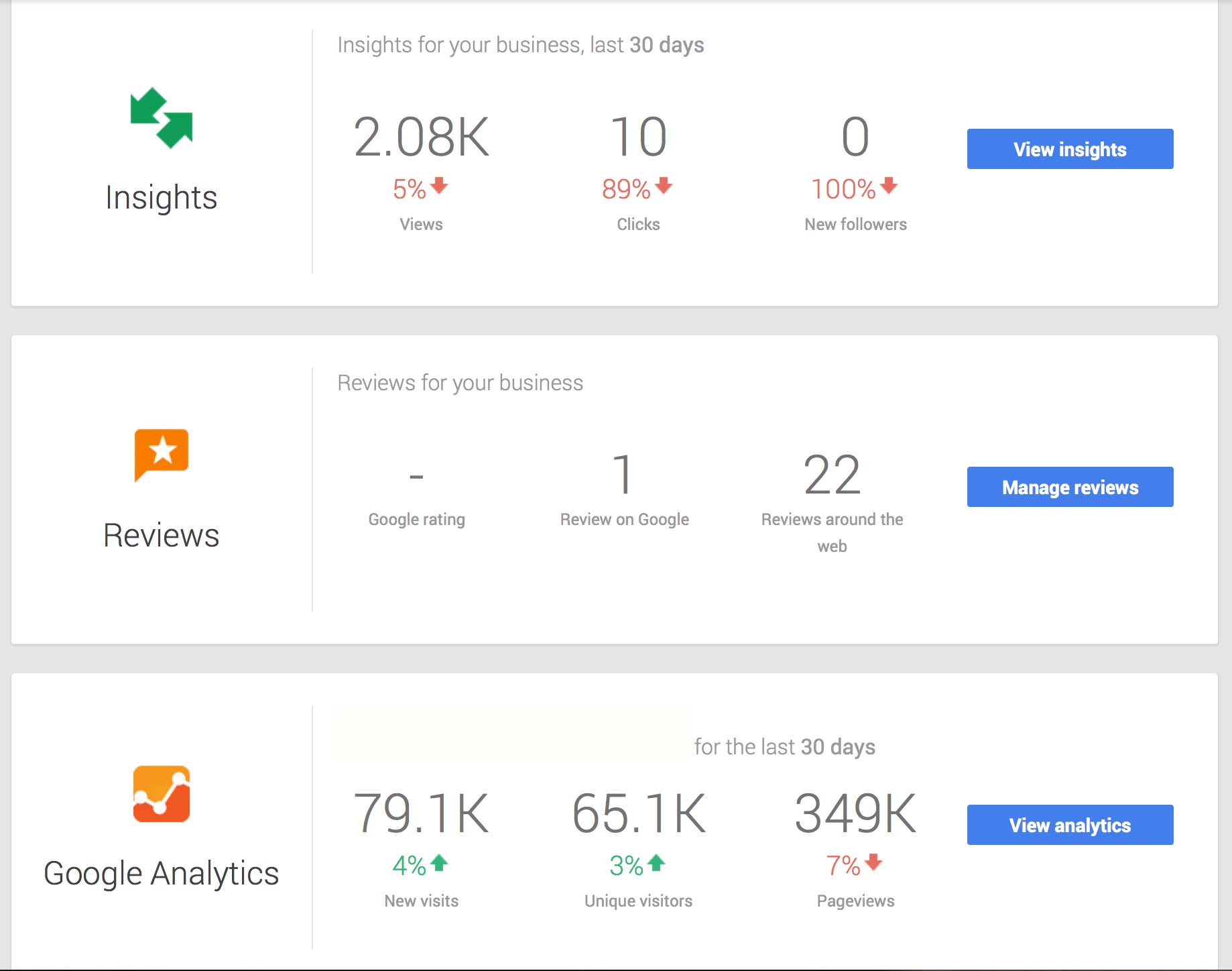
Task: Select the Insights section label
Action: click(x=161, y=196)
